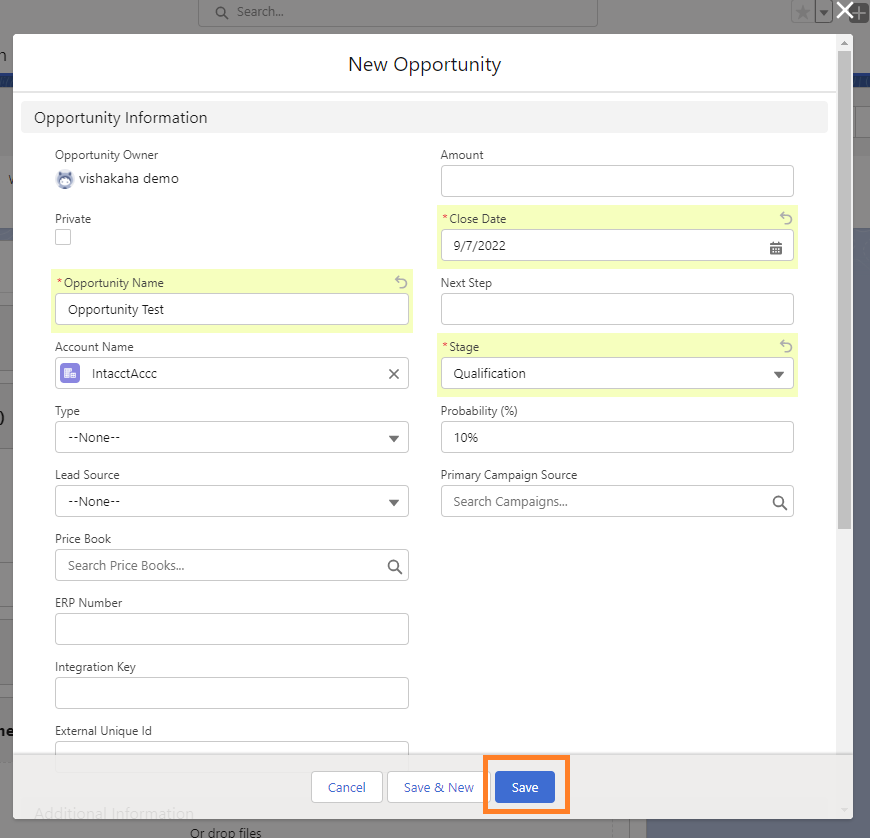Click the ERP Number input field
The height and width of the screenshot is (838, 870).
232,629
